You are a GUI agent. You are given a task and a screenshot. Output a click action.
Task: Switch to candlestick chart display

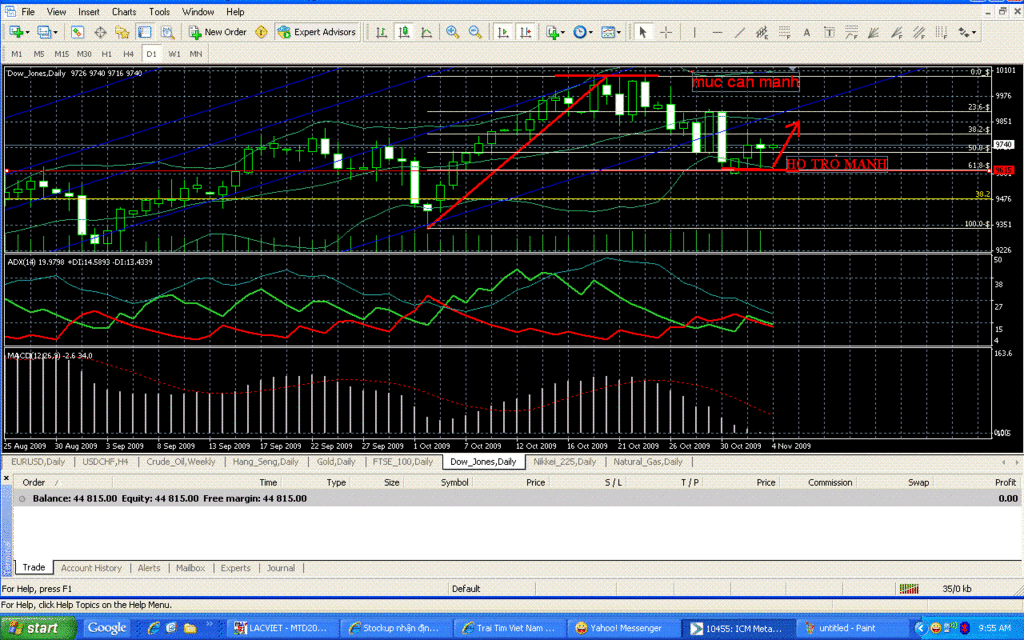(x=404, y=32)
